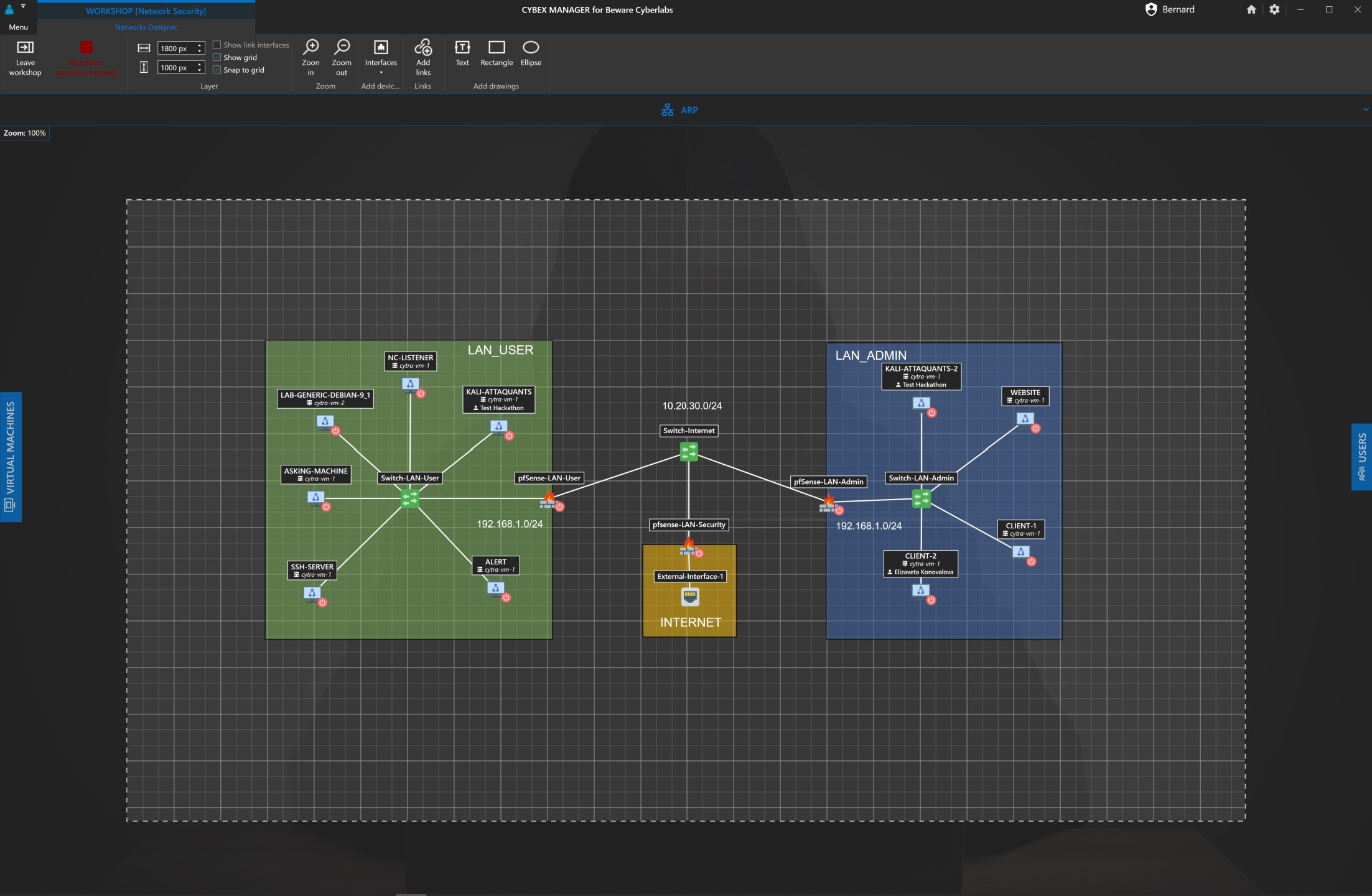Click the Leave workshop icon
1372x896 pixels.
(x=25, y=48)
